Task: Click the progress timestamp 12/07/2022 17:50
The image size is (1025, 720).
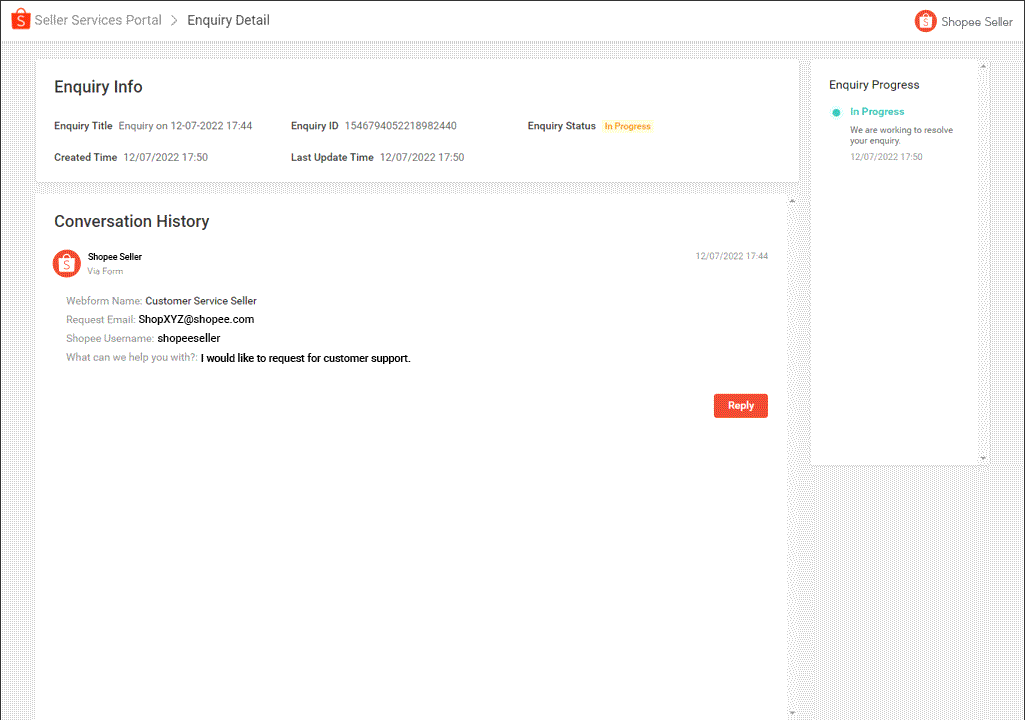Action: click(886, 157)
